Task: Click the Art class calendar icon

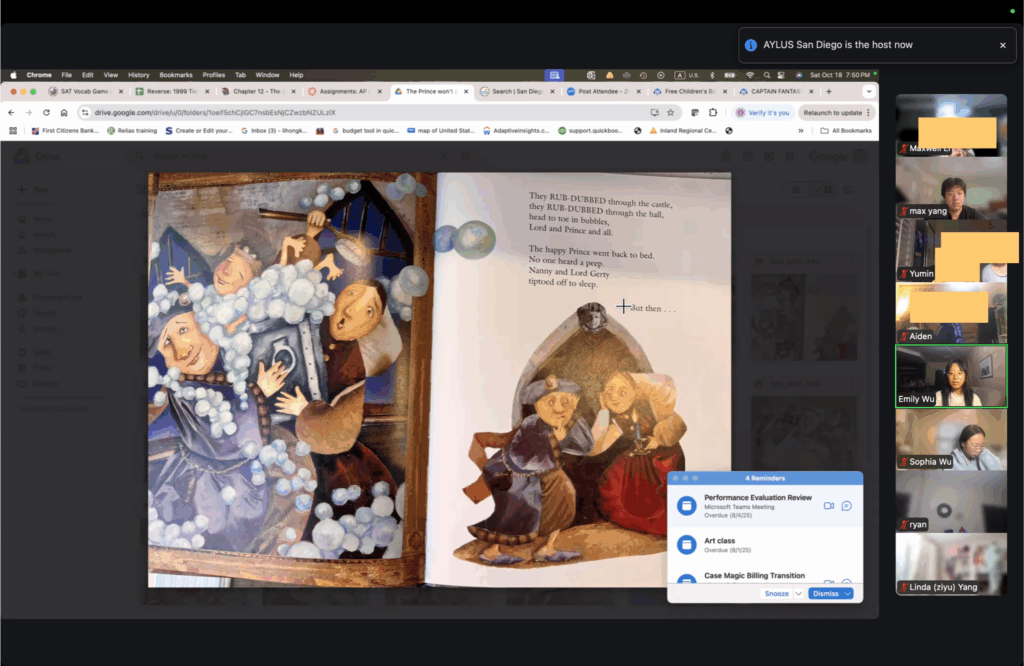Action: (686, 544)
